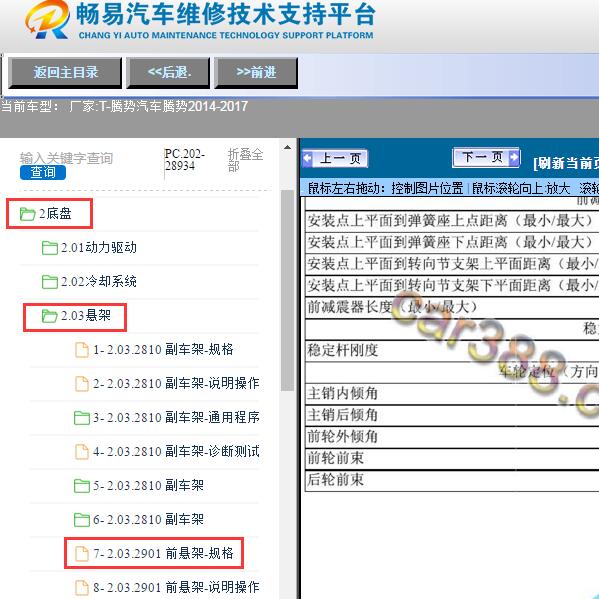Click the 后轮前束 row
This screenshot has height=599, width=599.
(x=452, y=480)
